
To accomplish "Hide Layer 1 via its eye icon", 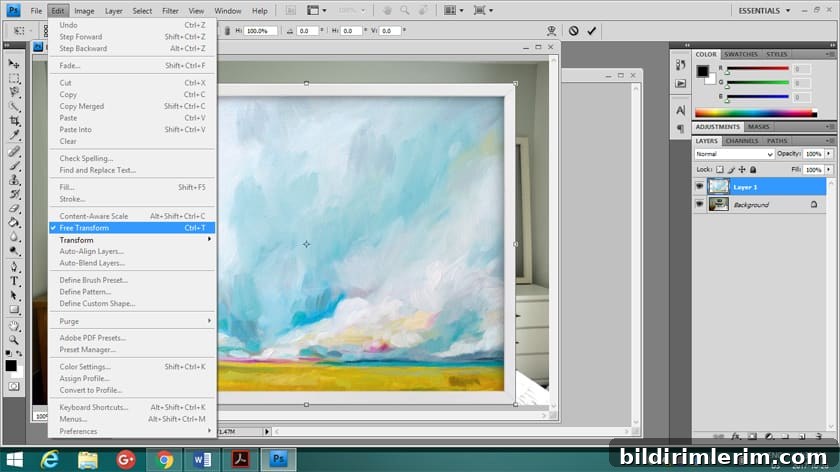I will (699, 186).
